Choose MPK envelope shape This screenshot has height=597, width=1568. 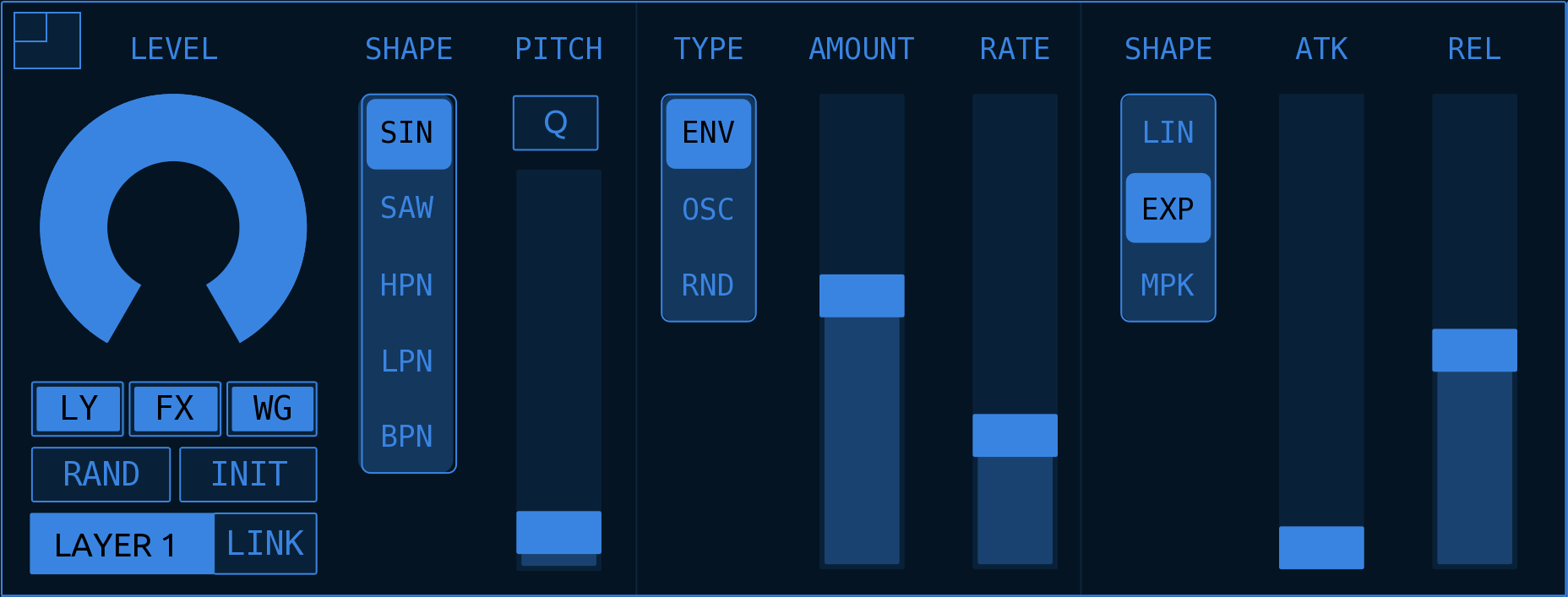point(1168,285)
